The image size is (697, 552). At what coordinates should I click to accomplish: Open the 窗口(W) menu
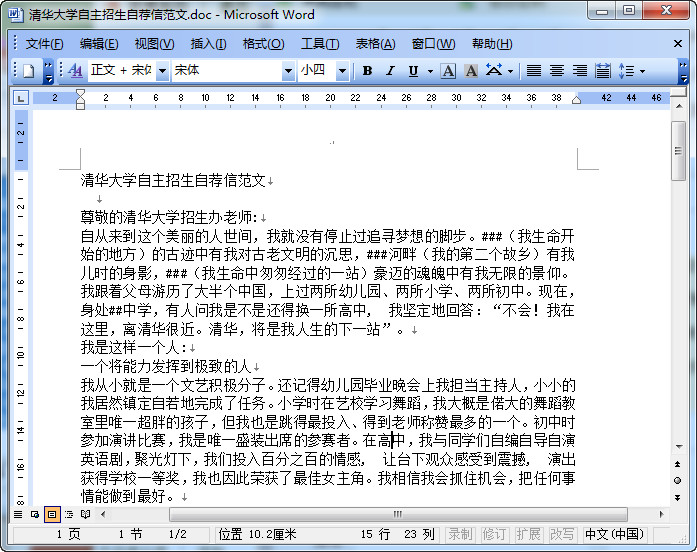point(433,44)
